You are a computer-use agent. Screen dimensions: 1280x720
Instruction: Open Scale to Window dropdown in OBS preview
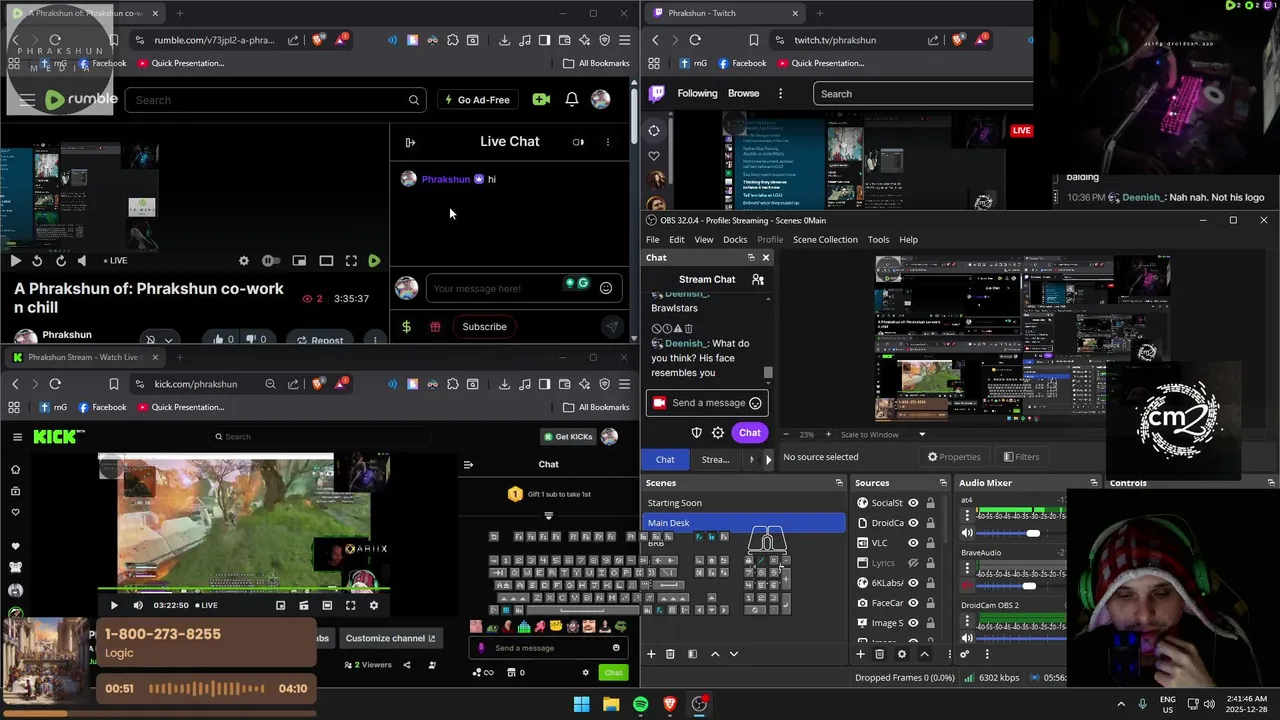[x=922, y=435]
